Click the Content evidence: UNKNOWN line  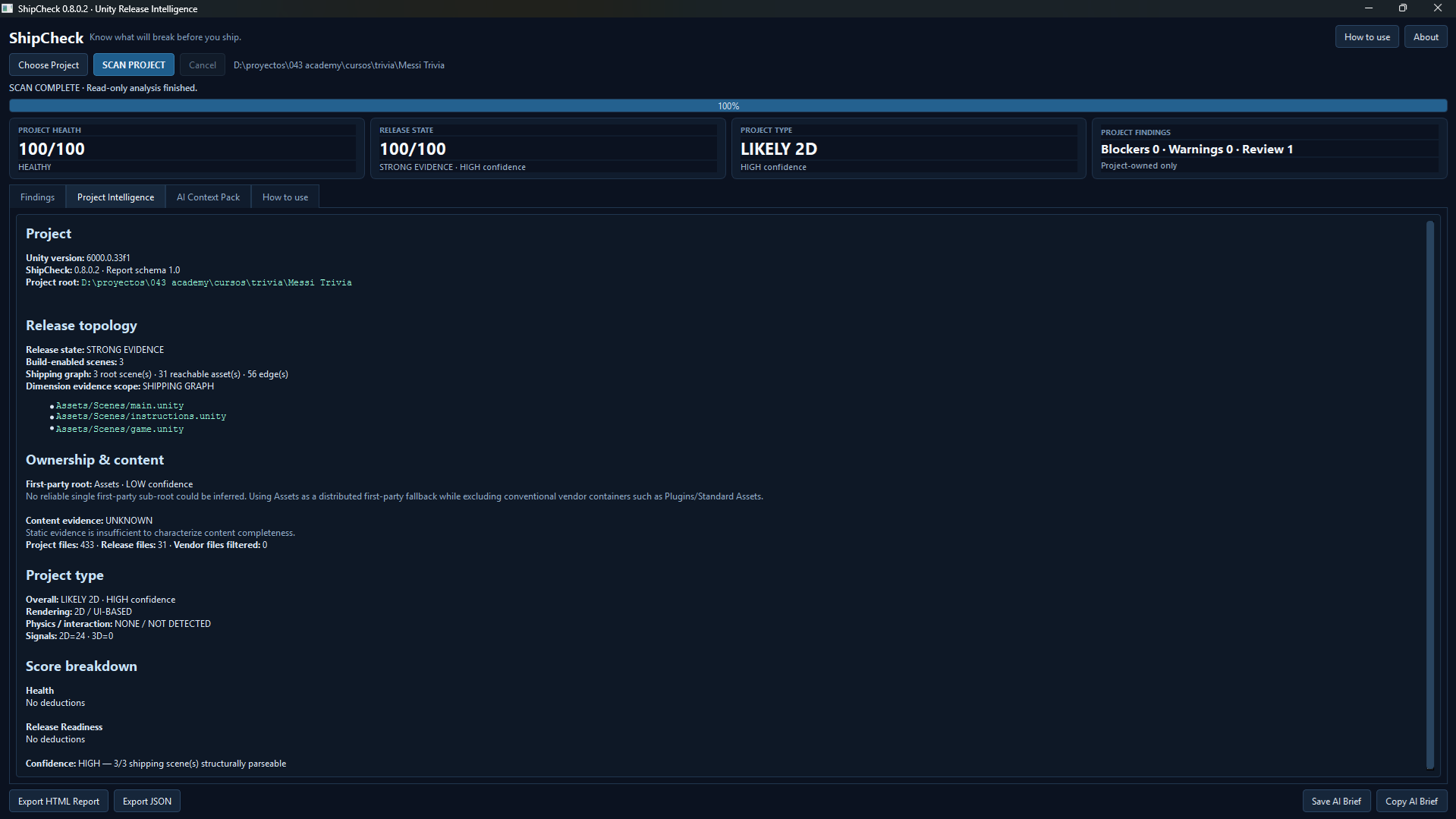(89, 521)
